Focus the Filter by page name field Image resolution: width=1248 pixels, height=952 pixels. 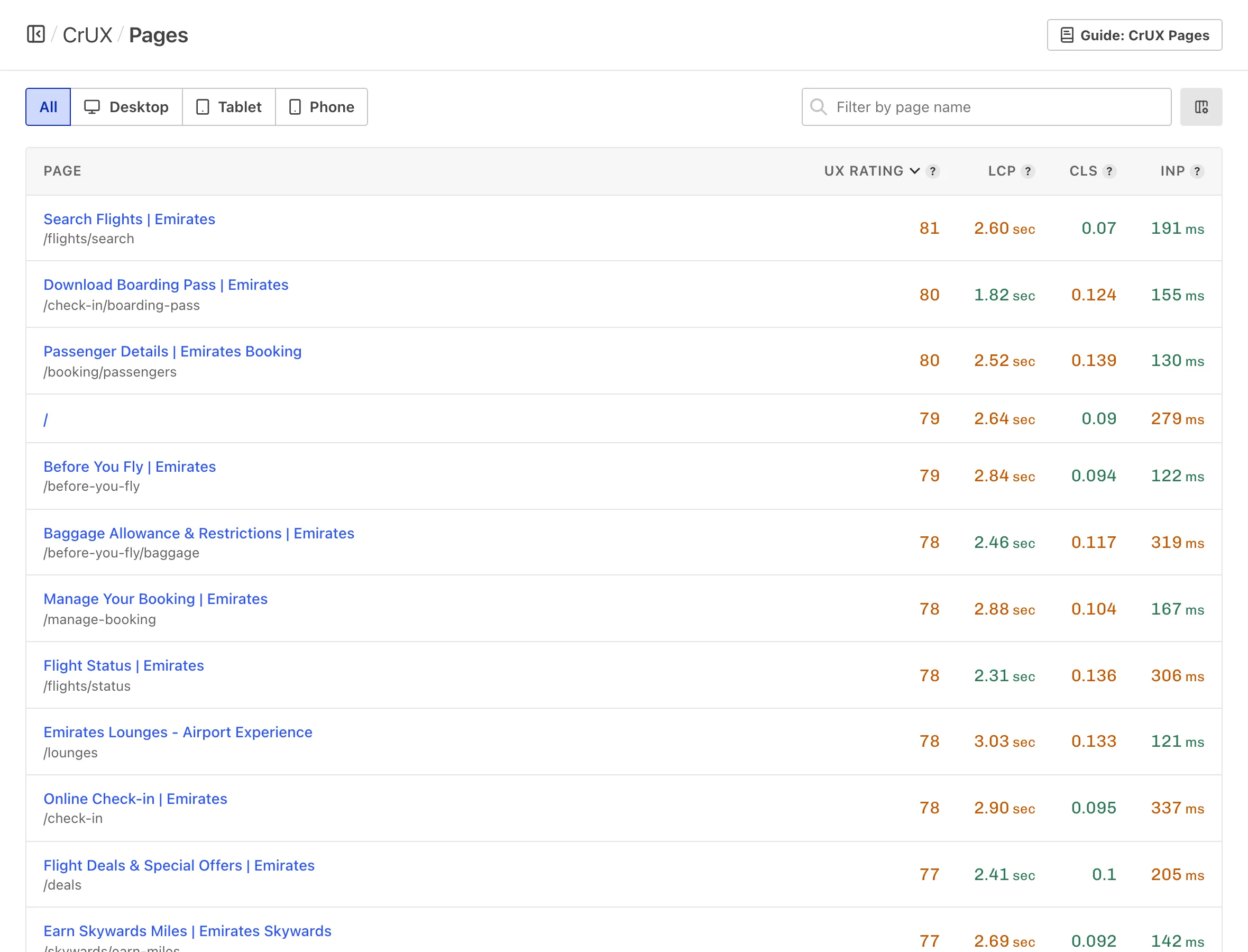click(986, 106)
